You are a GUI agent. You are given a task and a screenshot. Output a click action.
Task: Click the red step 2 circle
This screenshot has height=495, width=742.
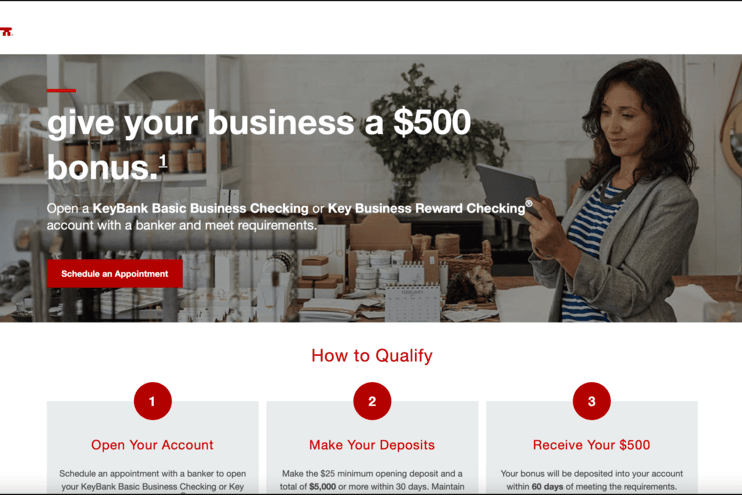pyautogui.click(x=372, y=401)
